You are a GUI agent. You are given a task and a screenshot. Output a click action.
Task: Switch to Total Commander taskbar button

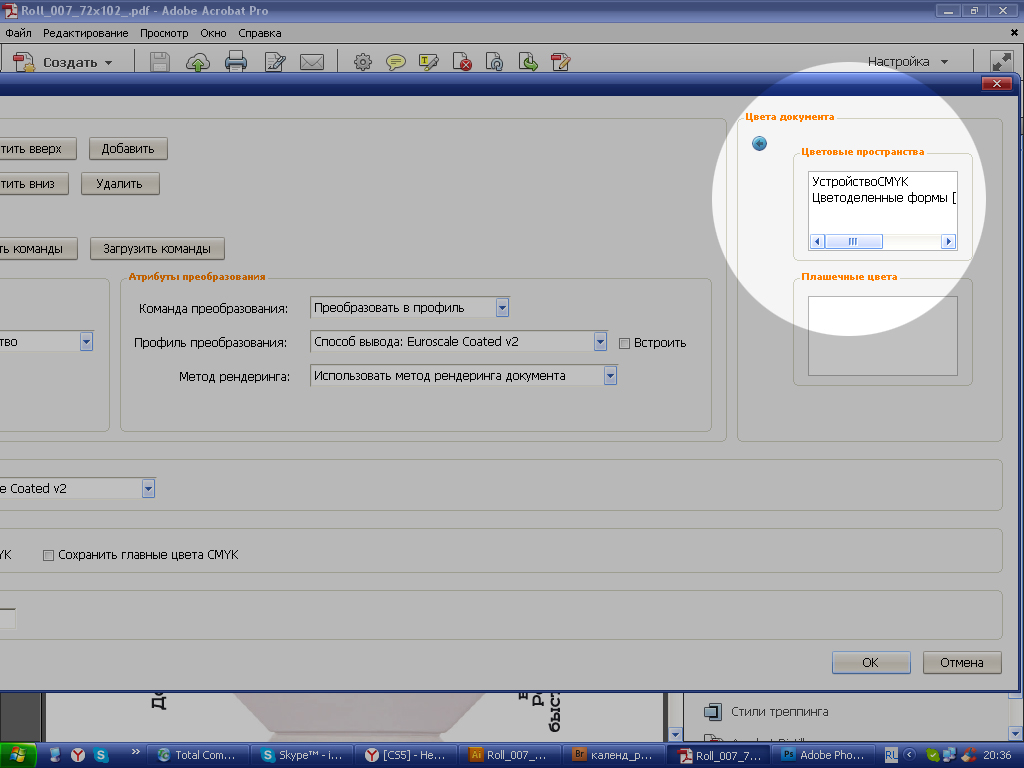point(198,755)
